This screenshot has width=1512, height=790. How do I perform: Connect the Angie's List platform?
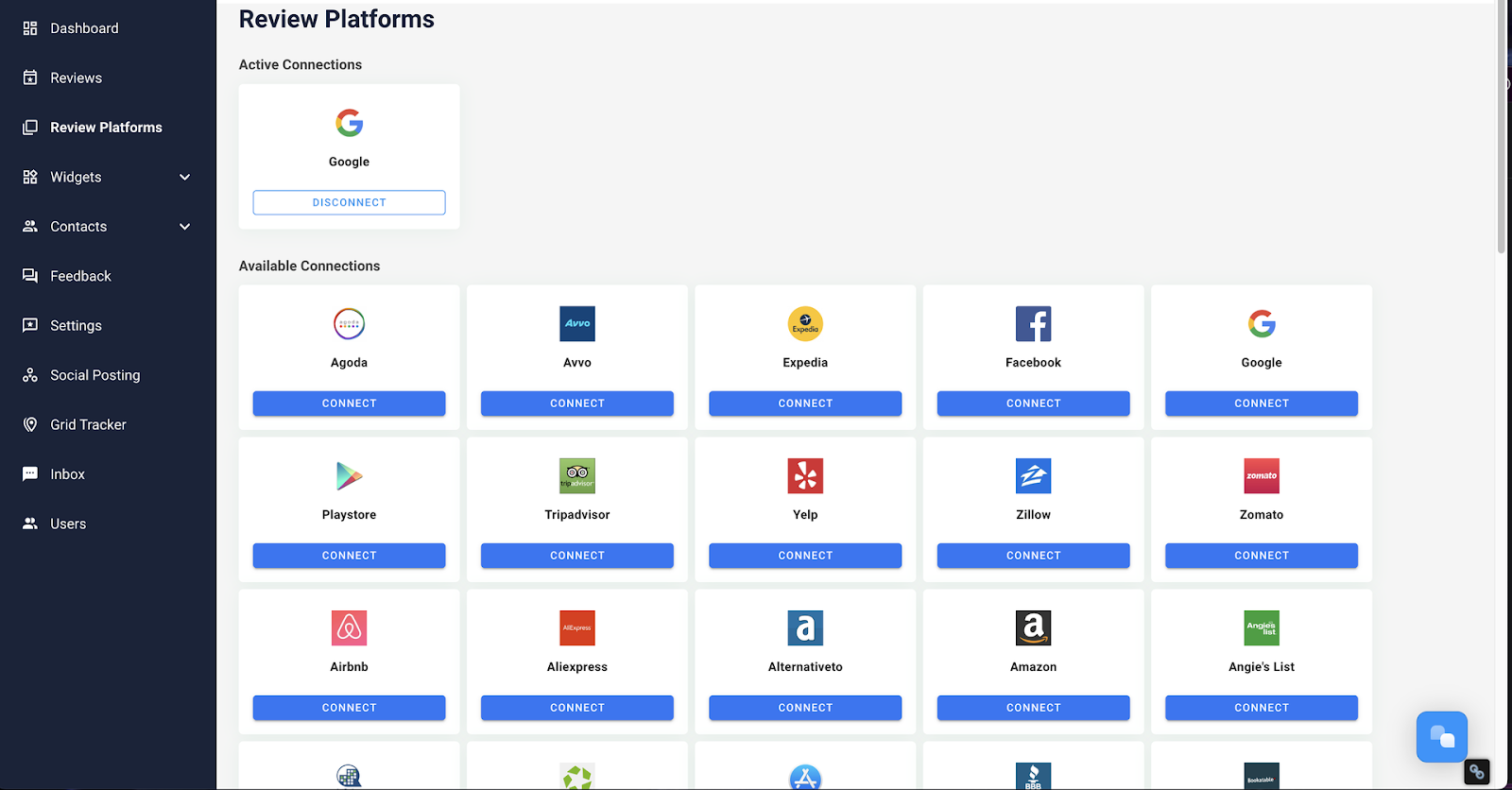(1262, 708)
